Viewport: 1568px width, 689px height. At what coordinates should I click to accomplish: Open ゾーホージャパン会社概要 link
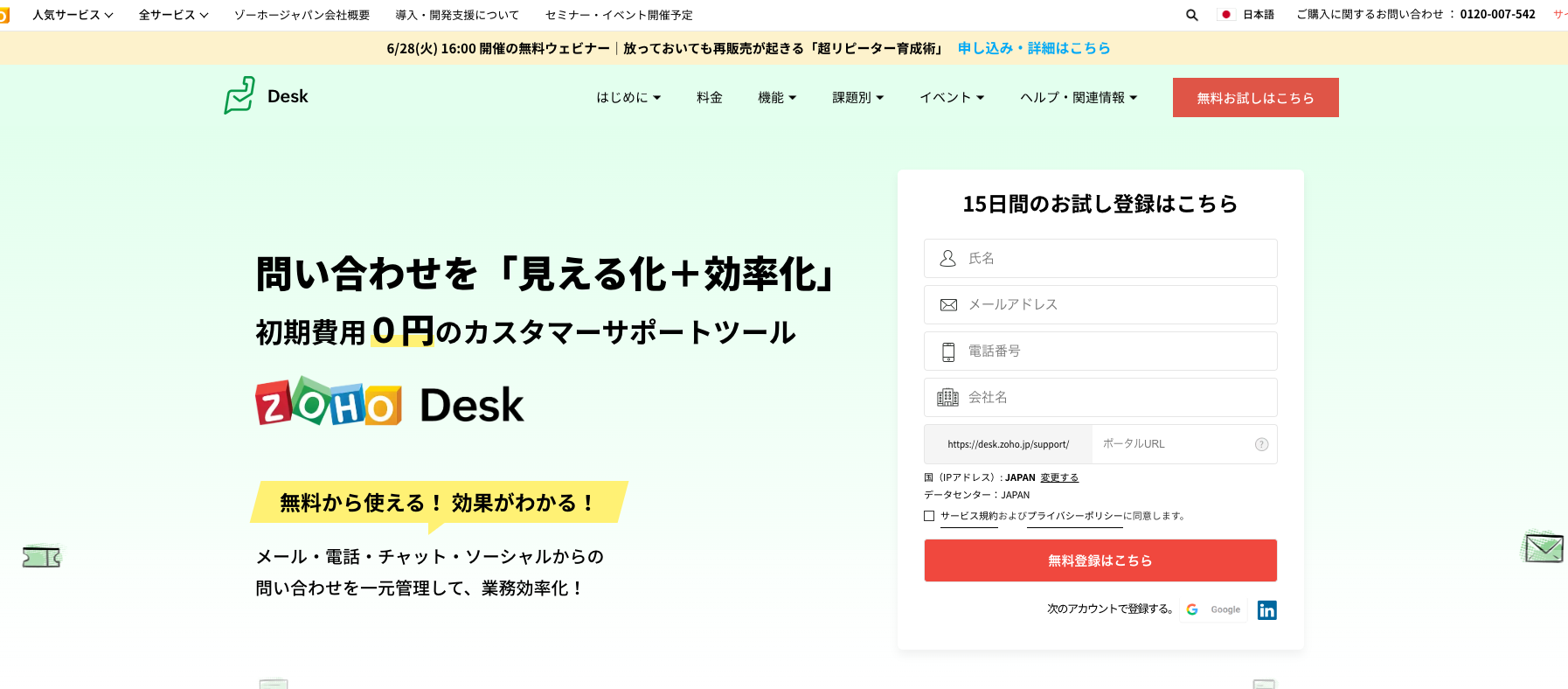click(302, 15)
